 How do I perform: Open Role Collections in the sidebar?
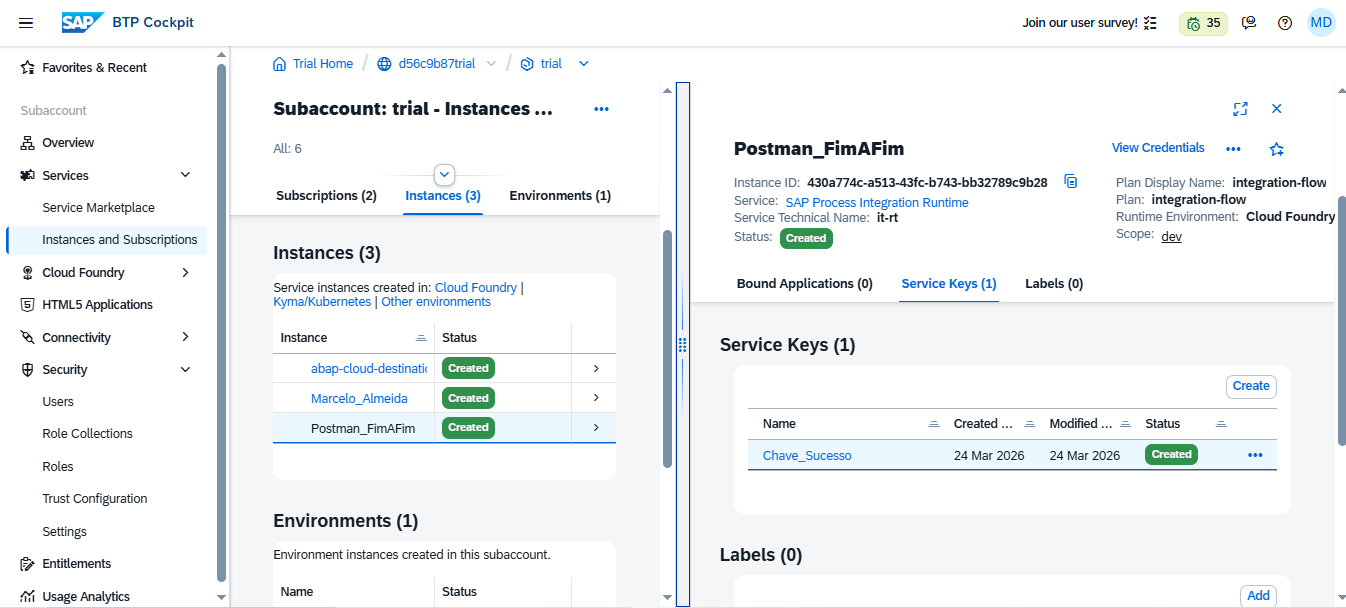tap(88, 434)
